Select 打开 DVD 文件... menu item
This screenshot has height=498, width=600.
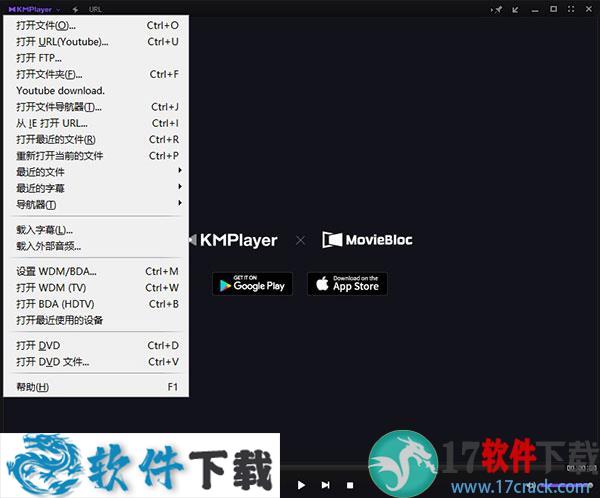click(x=96, y=362)
